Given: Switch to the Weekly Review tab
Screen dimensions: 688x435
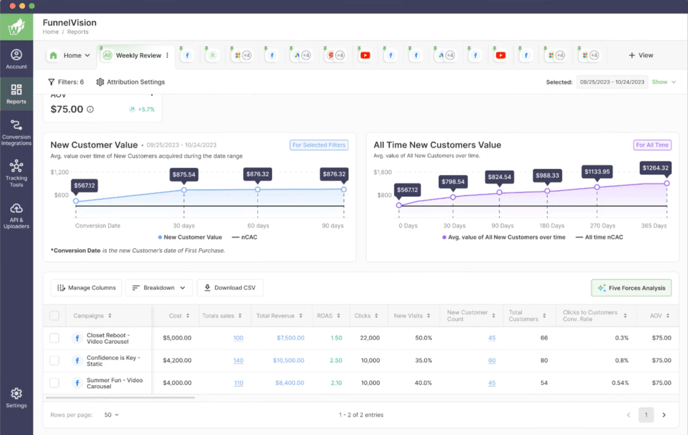Looking at the screenshot, I should pyautogui.click(x=132, y=56).
